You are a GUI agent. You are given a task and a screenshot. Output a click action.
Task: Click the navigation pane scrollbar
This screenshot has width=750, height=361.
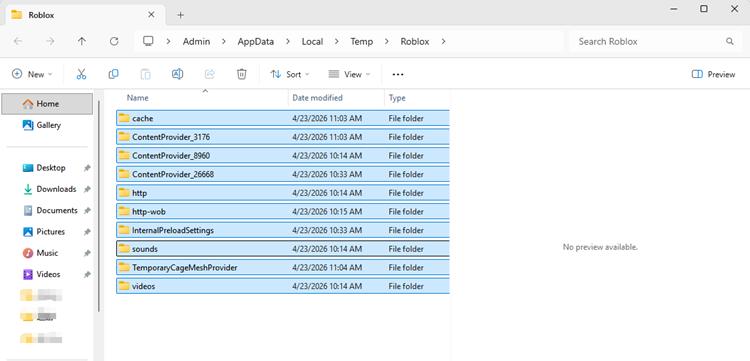(99, 206)
